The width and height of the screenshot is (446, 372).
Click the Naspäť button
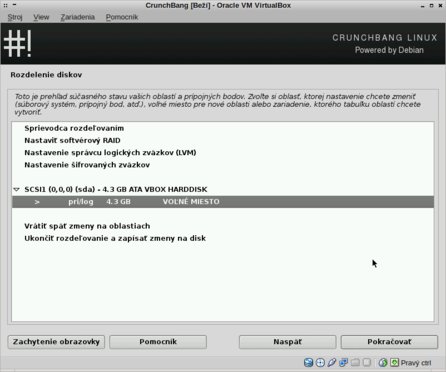[287, 342]
